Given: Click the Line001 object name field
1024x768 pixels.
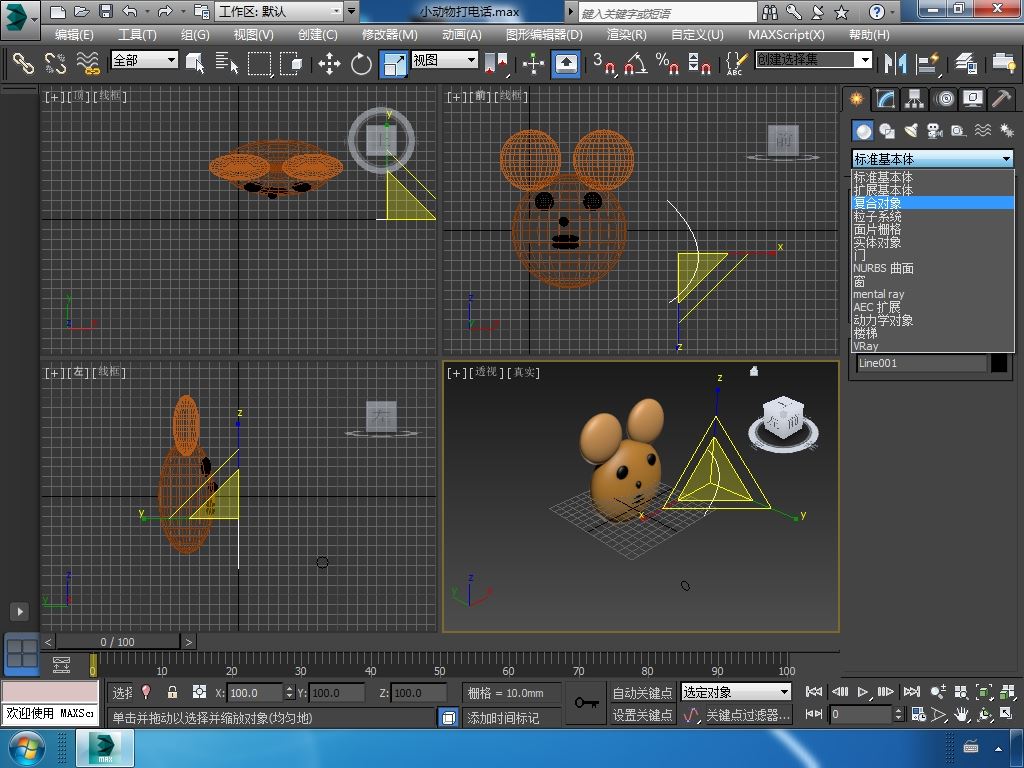Looking at the screenshot, I should pos(921,363).
